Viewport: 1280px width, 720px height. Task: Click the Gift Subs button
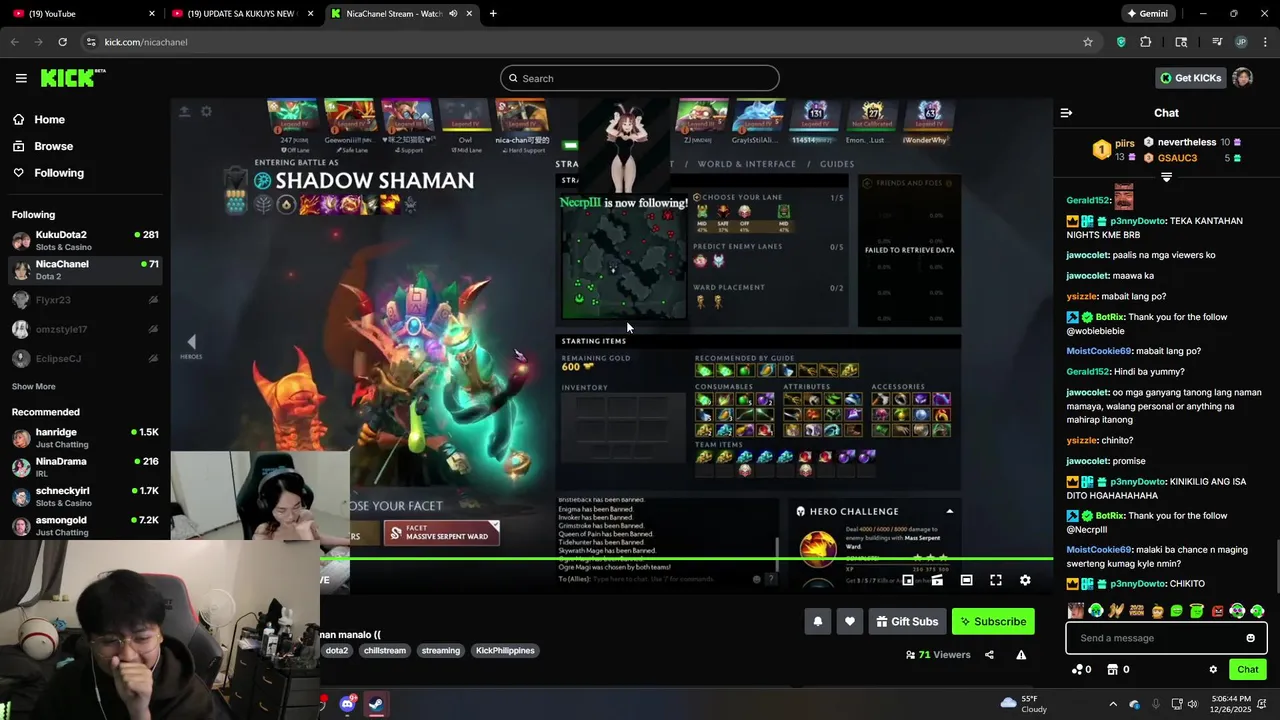tap(907, 621)
